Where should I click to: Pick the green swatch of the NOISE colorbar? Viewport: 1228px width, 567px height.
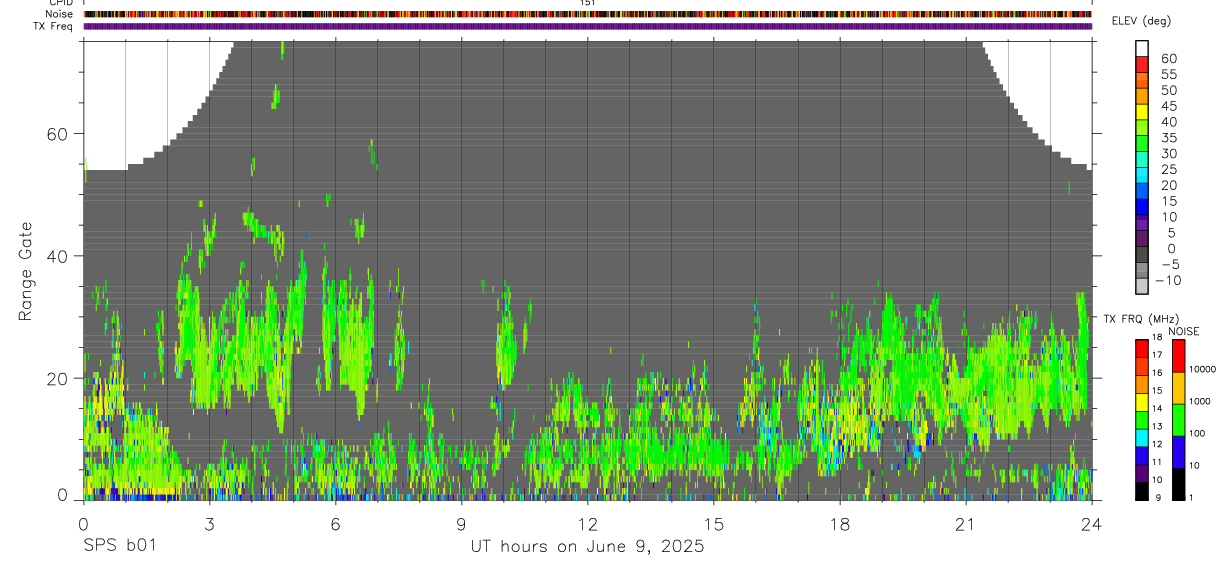1177,419
